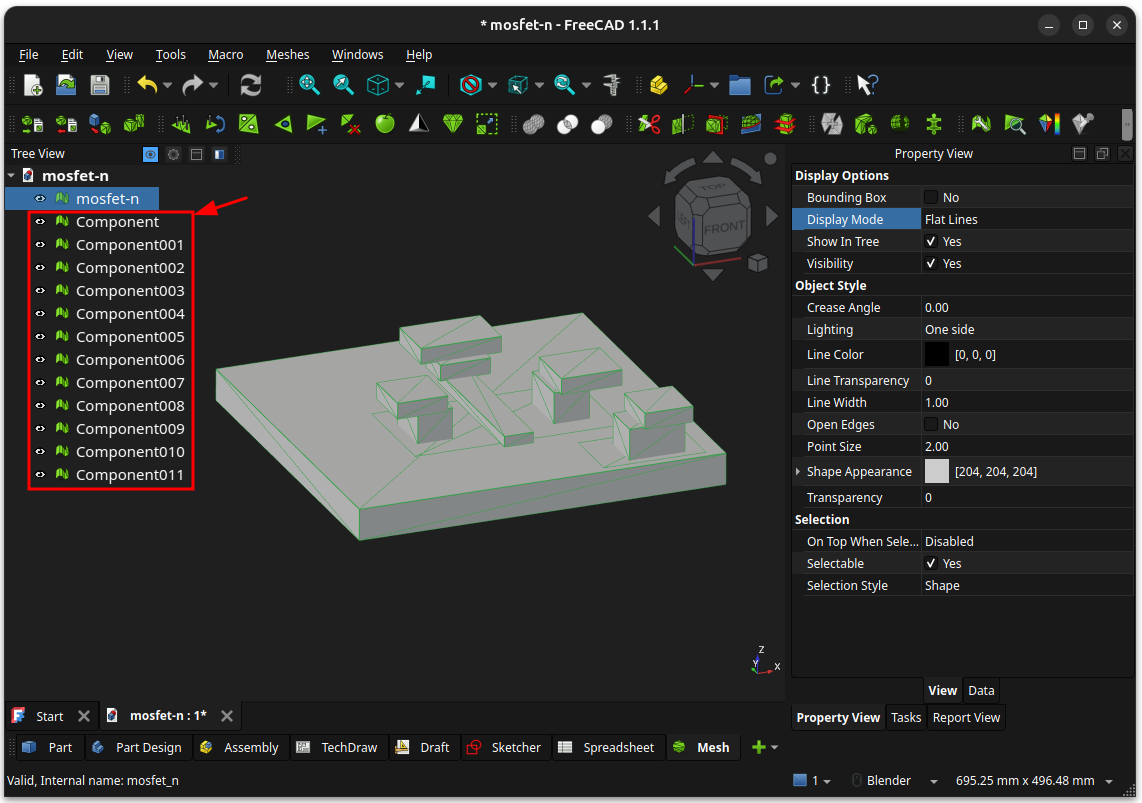Click the Curvature plot rainbow icon
The height and width of the screenshot is (803, 1142).
click(1049, 124)
